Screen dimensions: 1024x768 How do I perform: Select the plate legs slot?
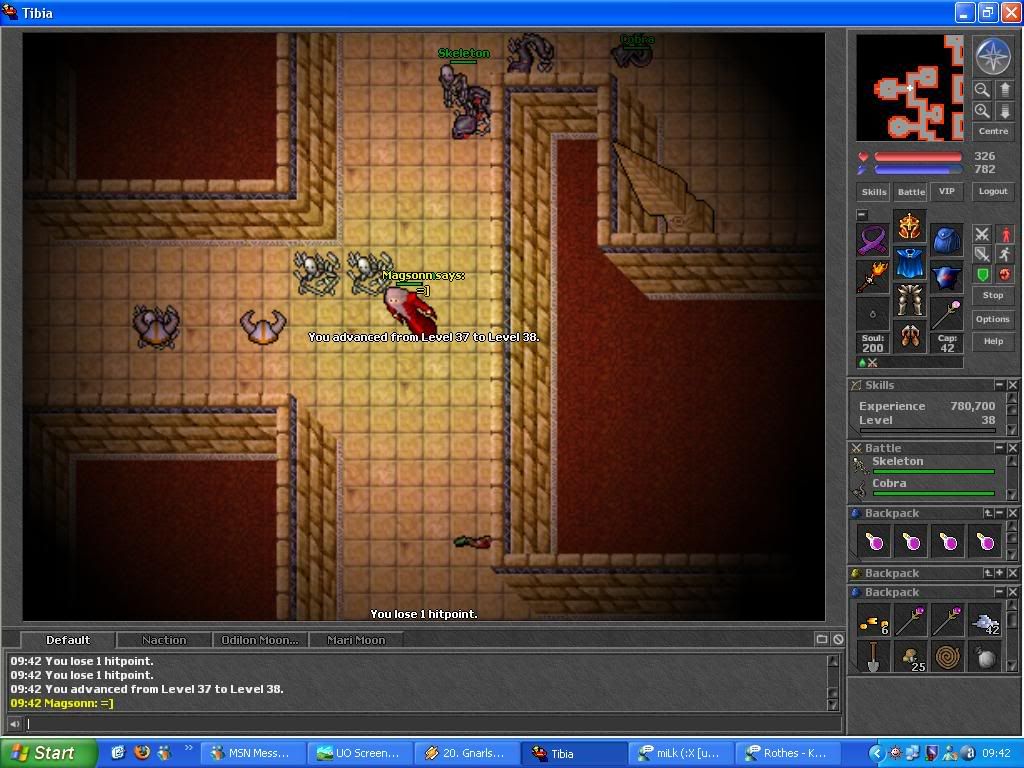[910, 300]
